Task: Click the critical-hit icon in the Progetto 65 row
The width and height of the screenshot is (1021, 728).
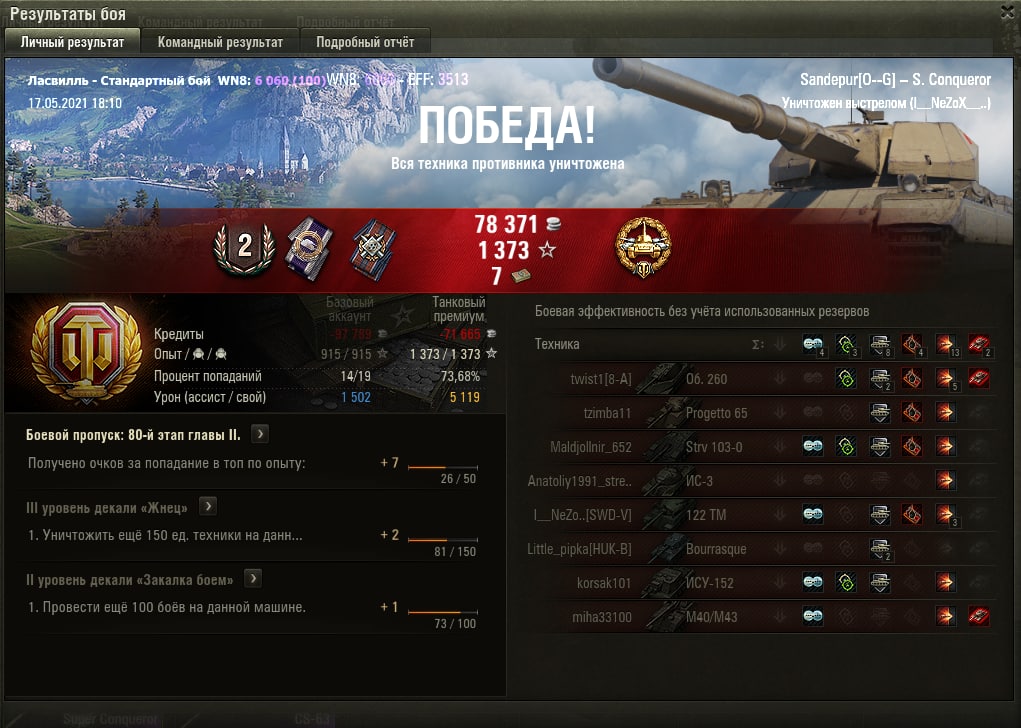Action: click(x=912, y=412)
